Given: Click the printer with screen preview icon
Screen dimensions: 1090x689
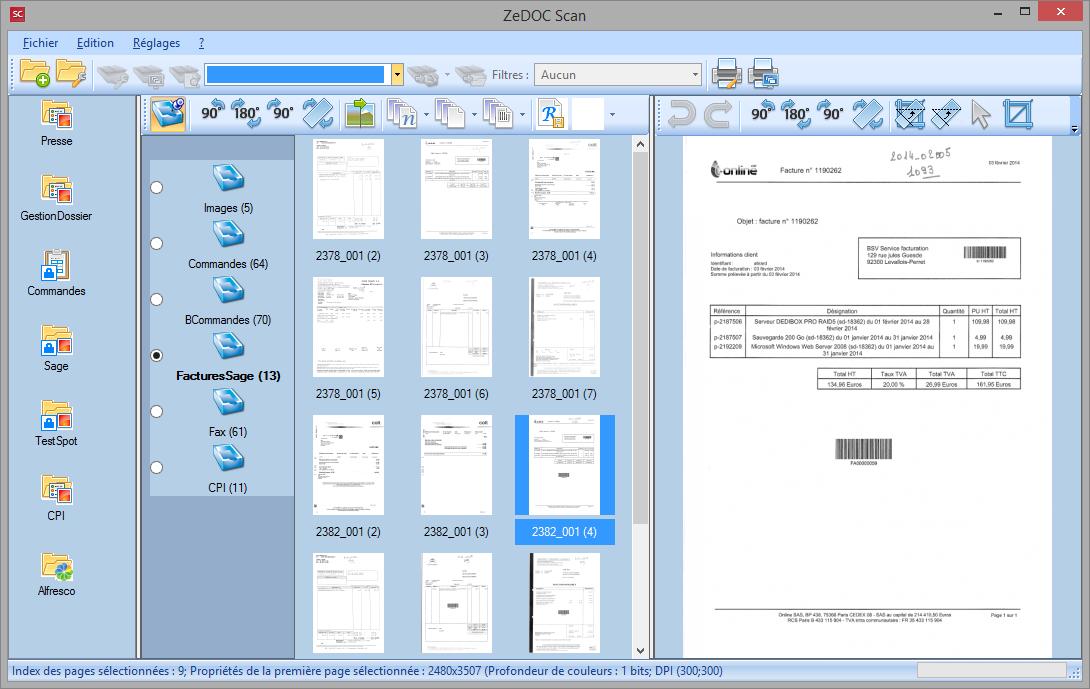Looking at the screenshot, I should [763, 74].
